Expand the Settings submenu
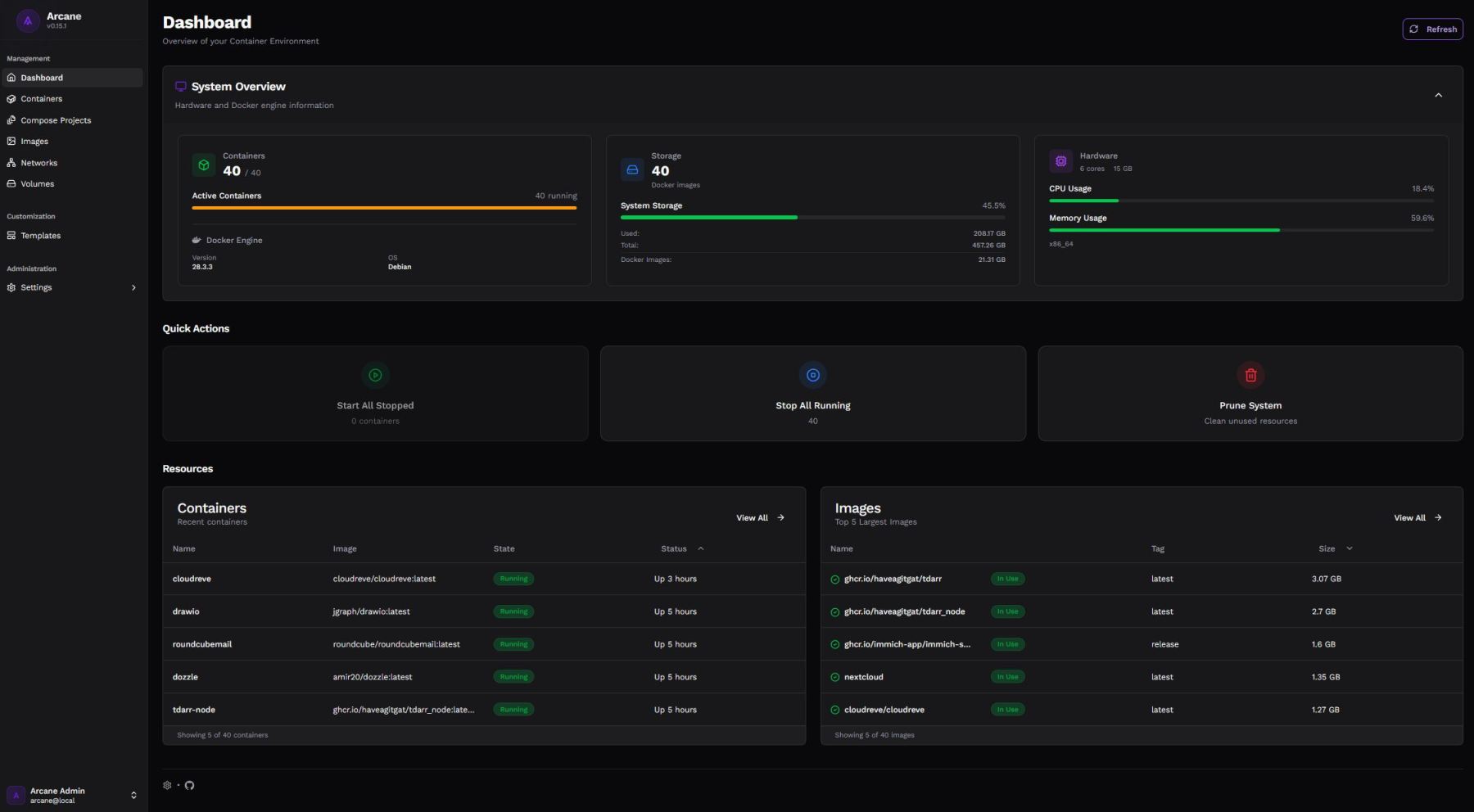 (133, 287)
